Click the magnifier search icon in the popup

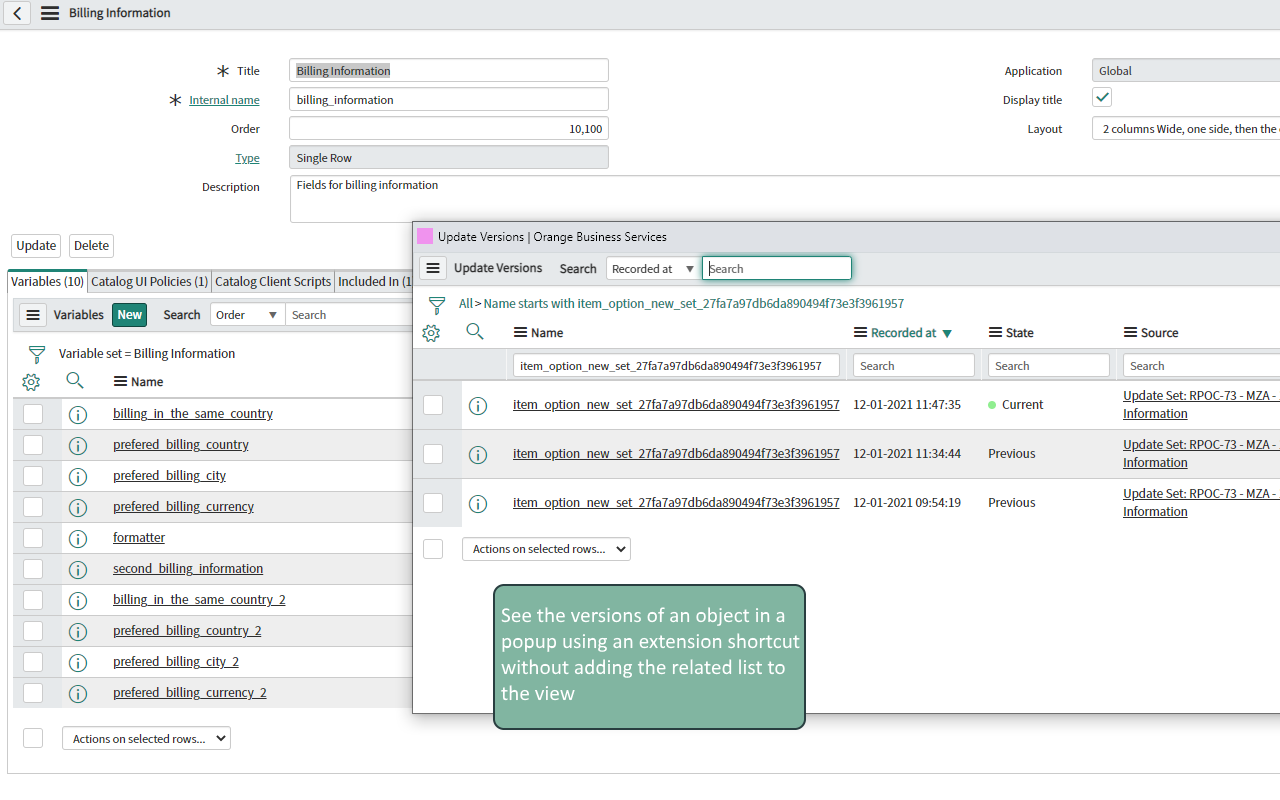pyautogui.click(x=474, y=331)
